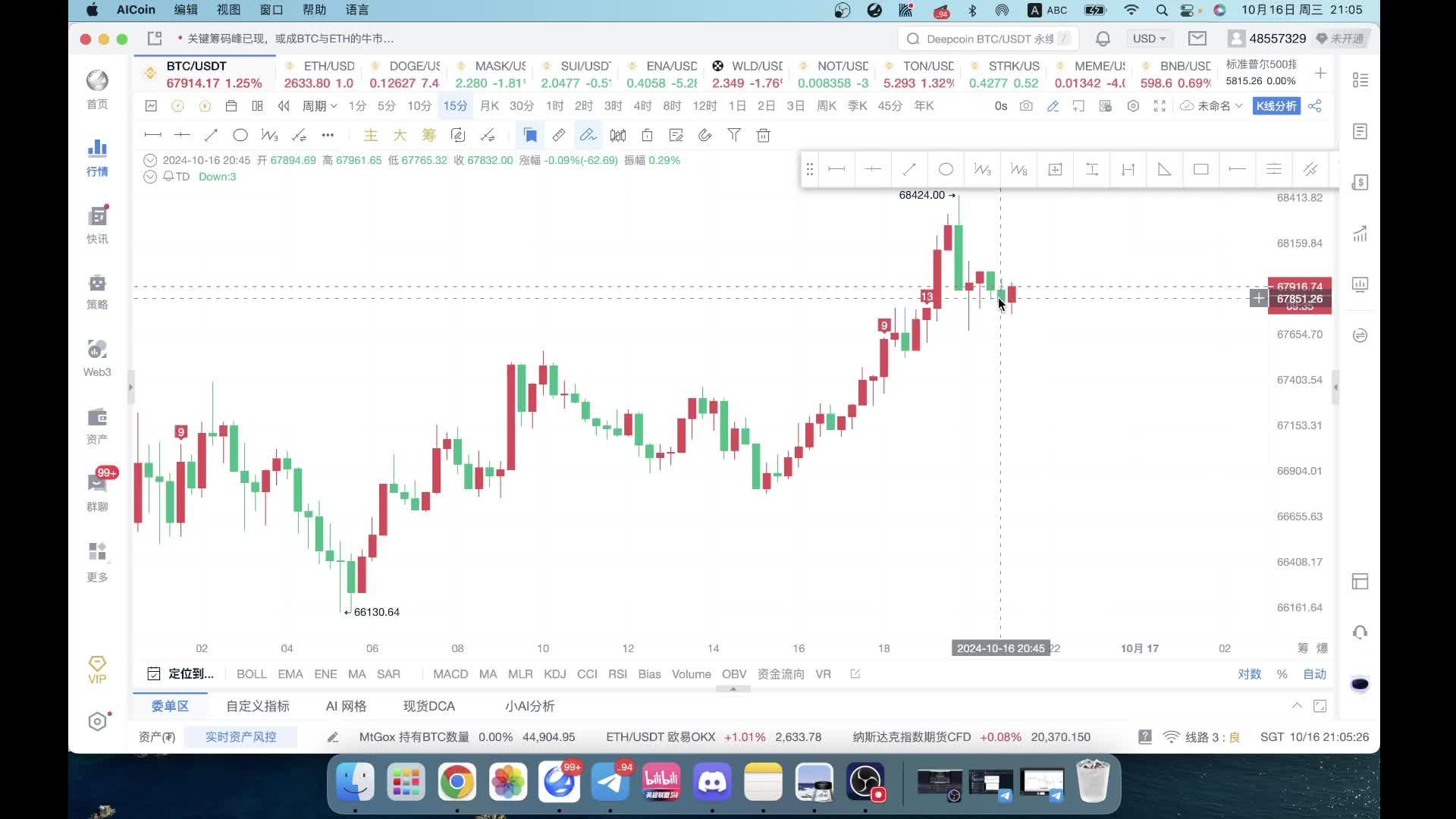Toggle percent scale mode

point(1282,674)
